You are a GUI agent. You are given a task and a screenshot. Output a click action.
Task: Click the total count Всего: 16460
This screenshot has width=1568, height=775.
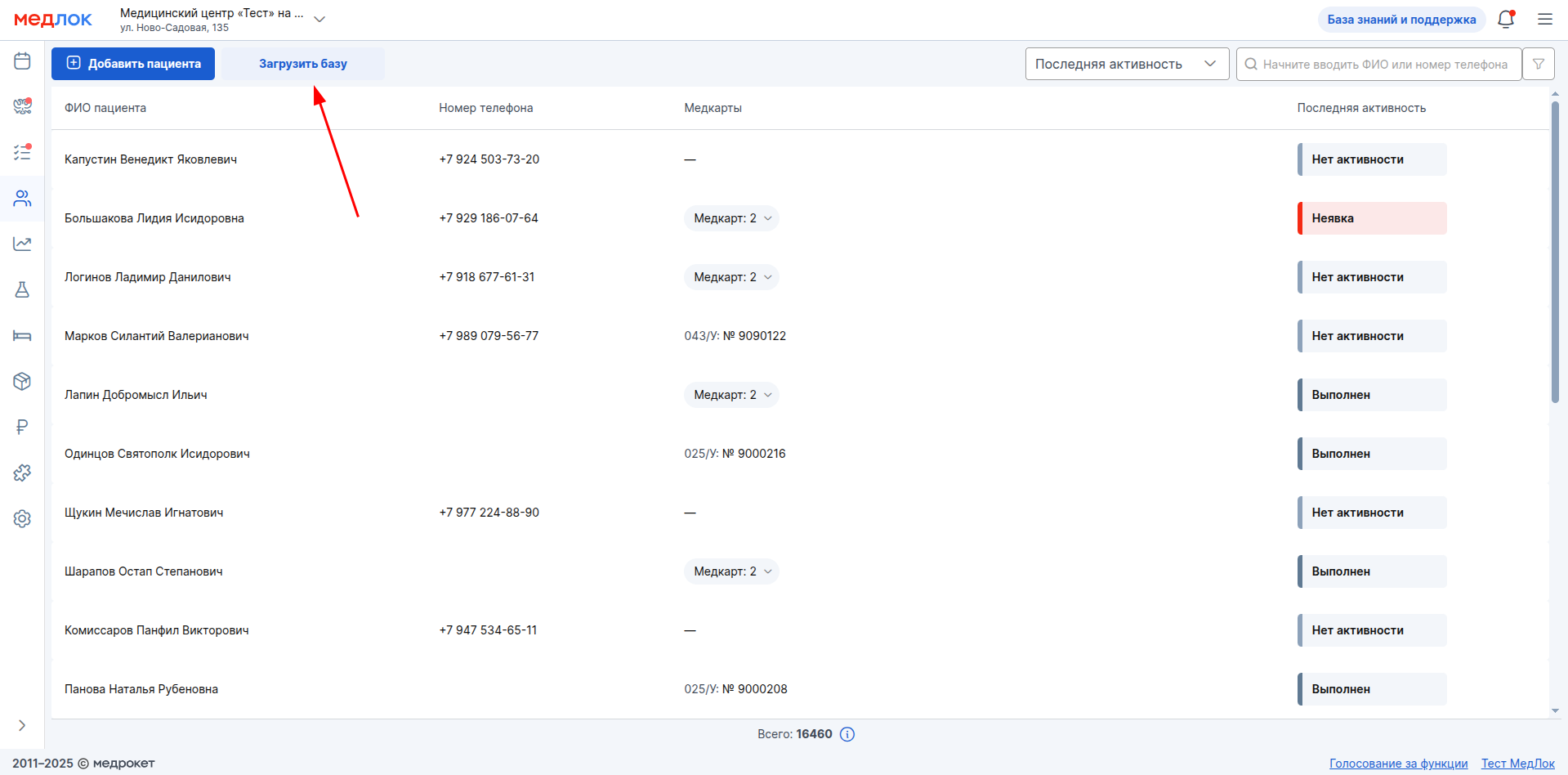click(795, 734)
